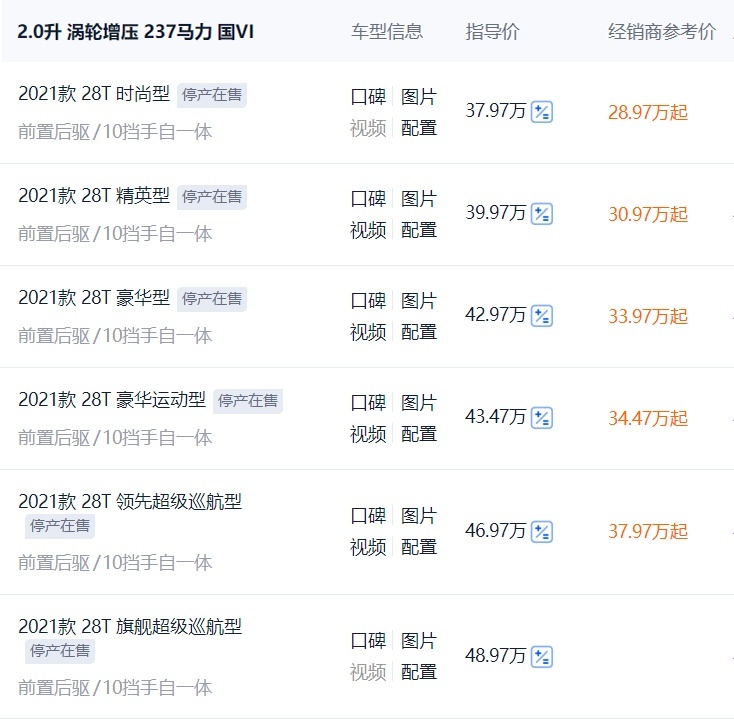
Task: Click calculator icon next to 42.97万
Action: tap(542, 315)
